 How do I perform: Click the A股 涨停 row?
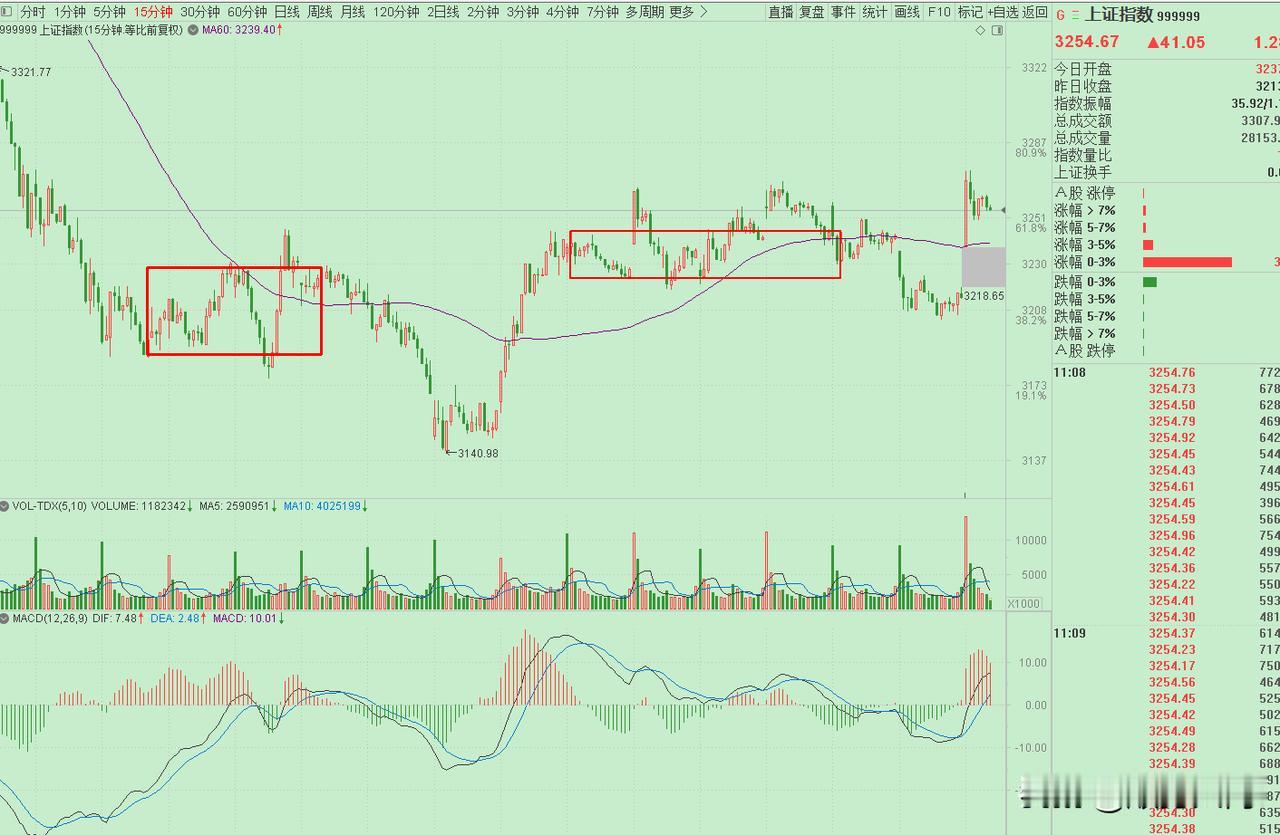[1167, 193]
